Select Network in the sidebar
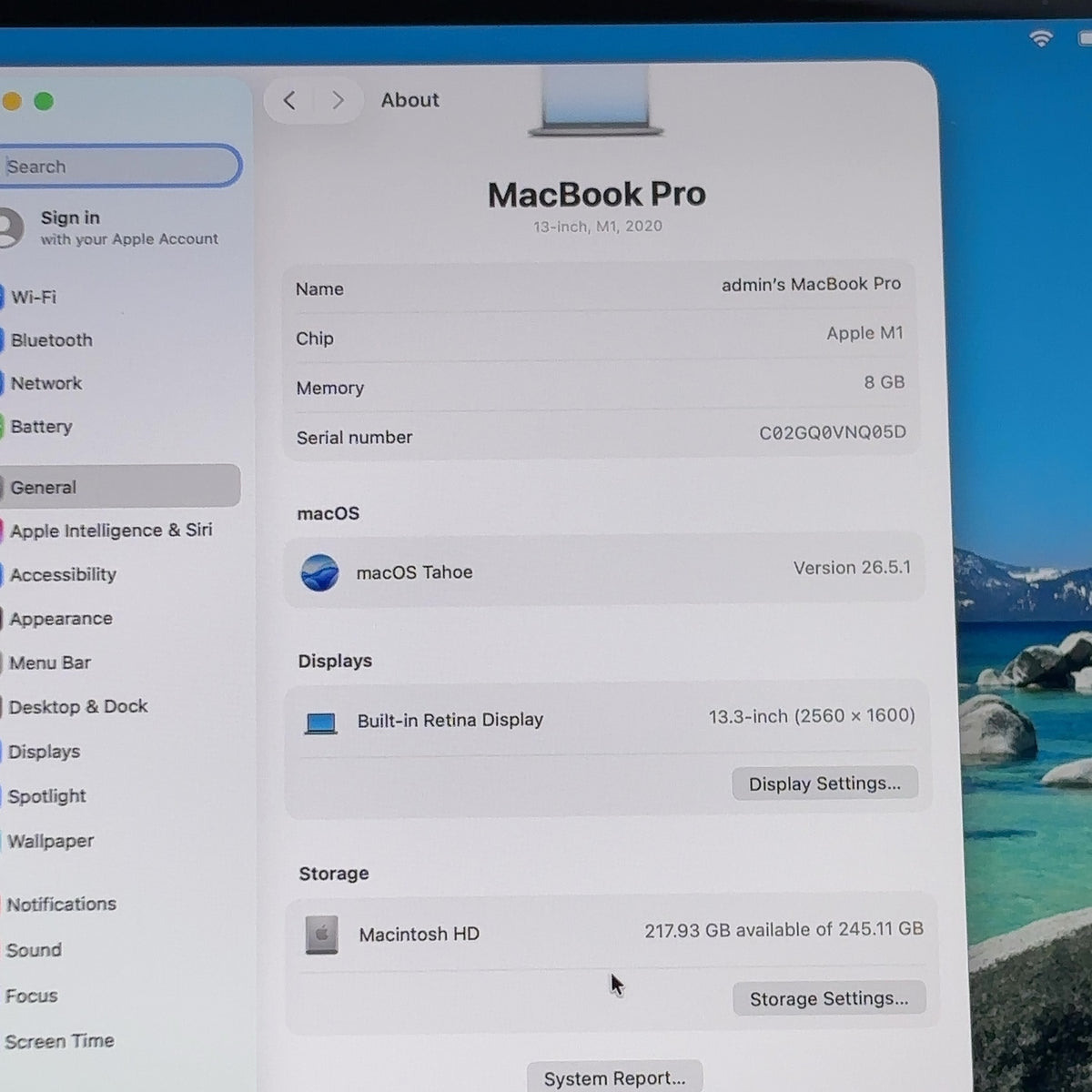 (x=46, y=383)
